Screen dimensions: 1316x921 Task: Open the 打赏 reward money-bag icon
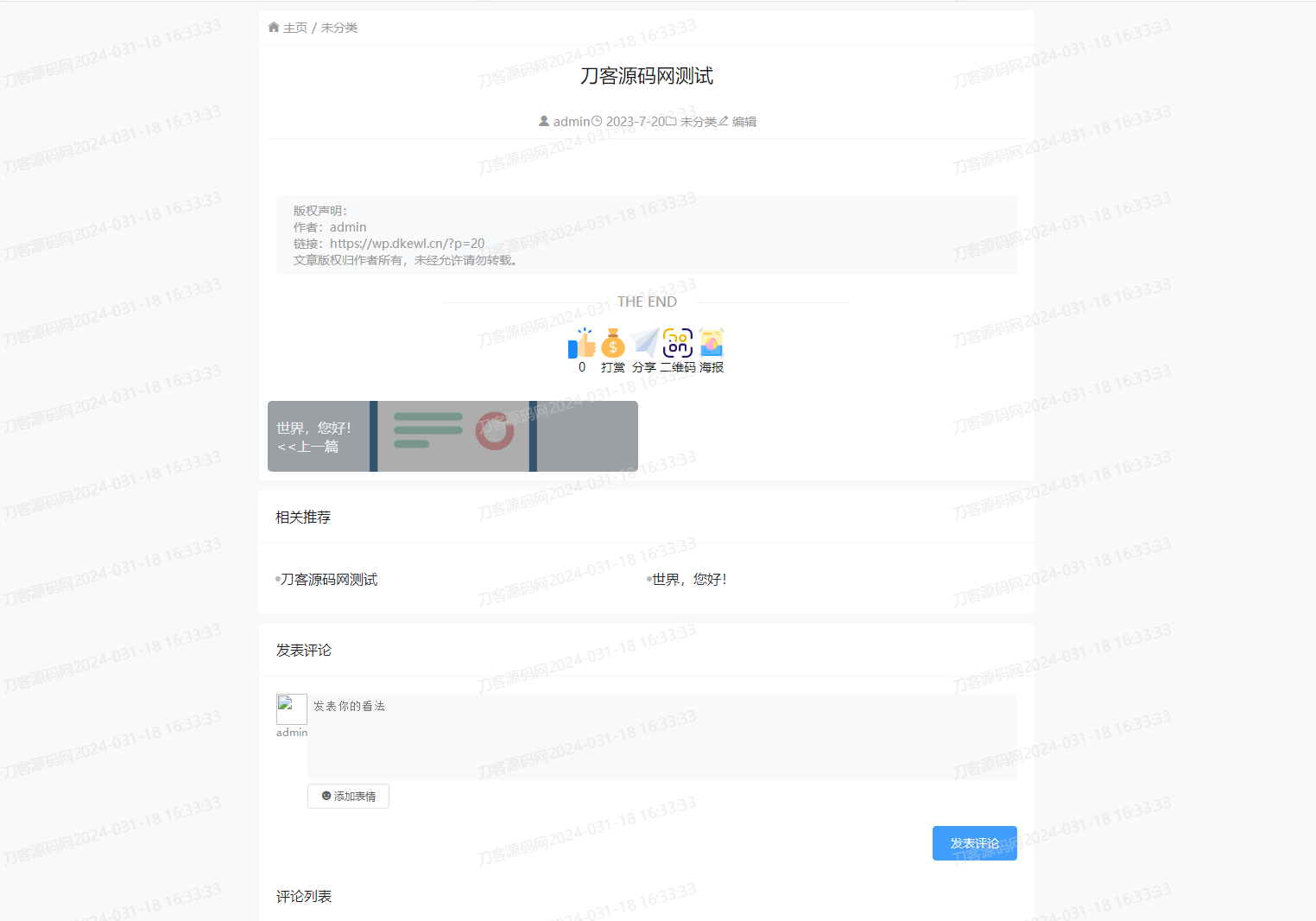pos(612,343)
